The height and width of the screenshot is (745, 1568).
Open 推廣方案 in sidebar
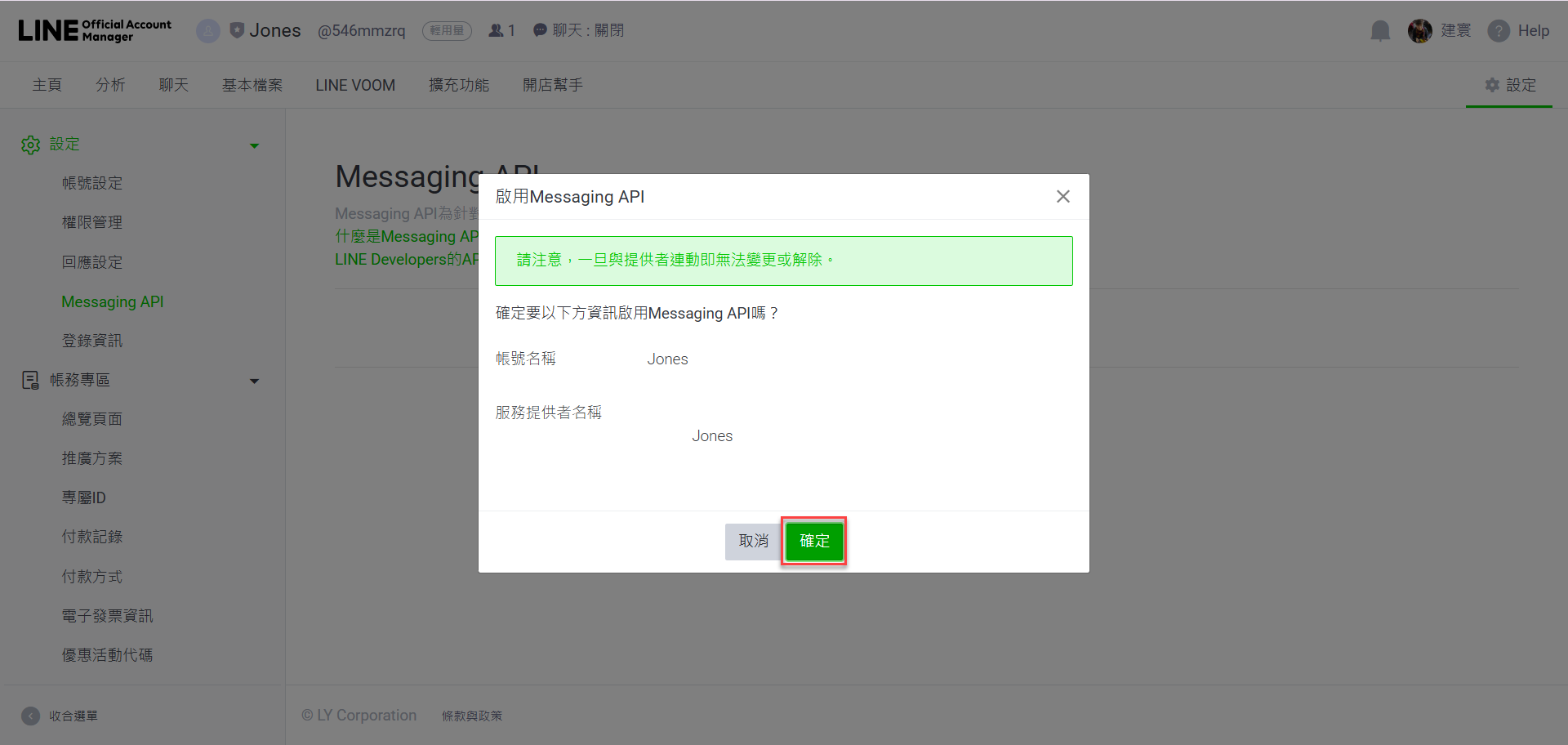pos(92,458)
